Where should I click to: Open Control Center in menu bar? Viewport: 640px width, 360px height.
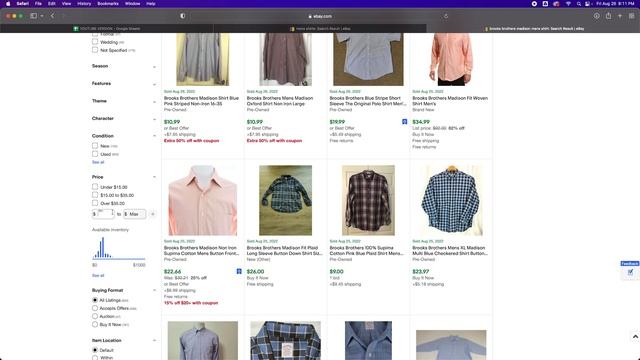coord(587,4)
